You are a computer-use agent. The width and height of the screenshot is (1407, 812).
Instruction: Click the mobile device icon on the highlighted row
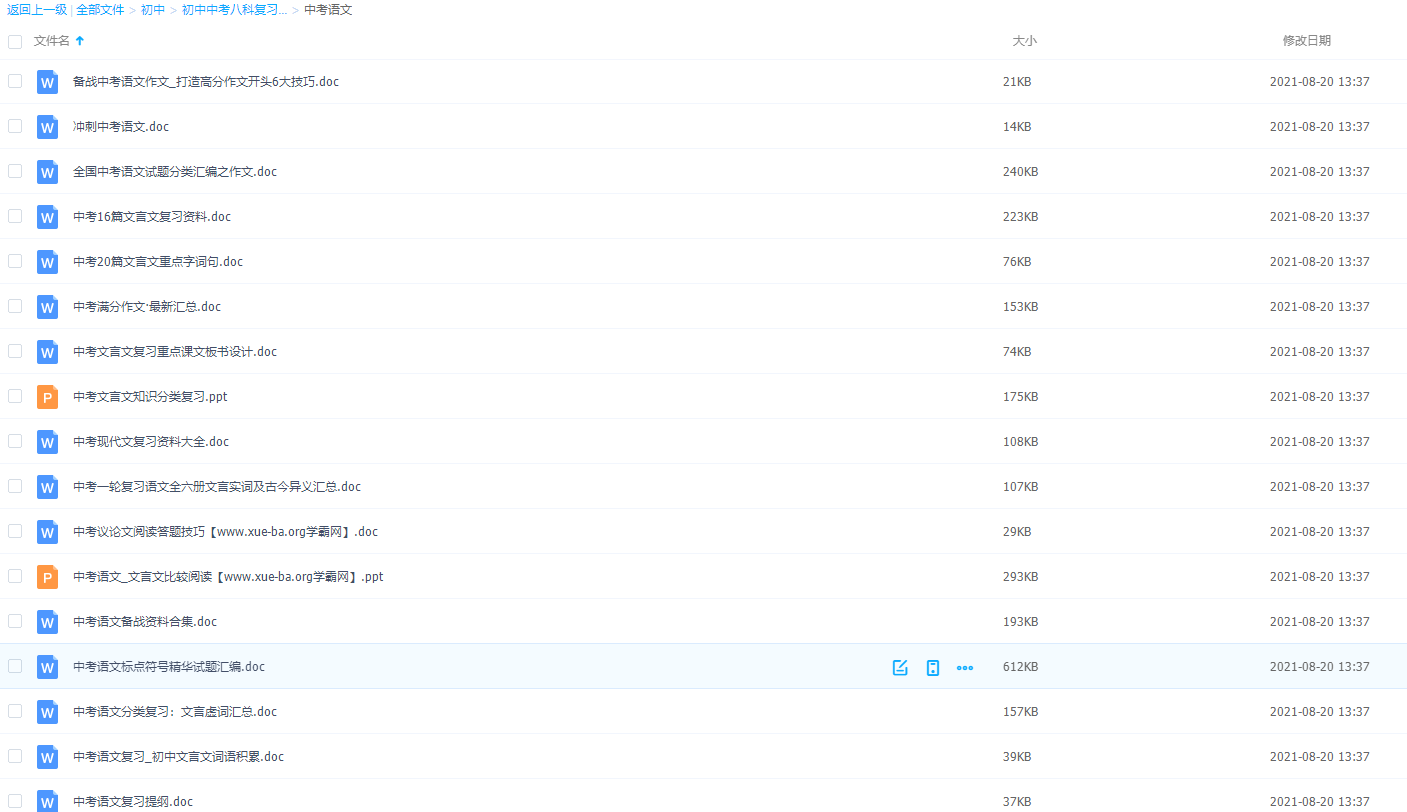pyautogui.click(x=932, y=667)
